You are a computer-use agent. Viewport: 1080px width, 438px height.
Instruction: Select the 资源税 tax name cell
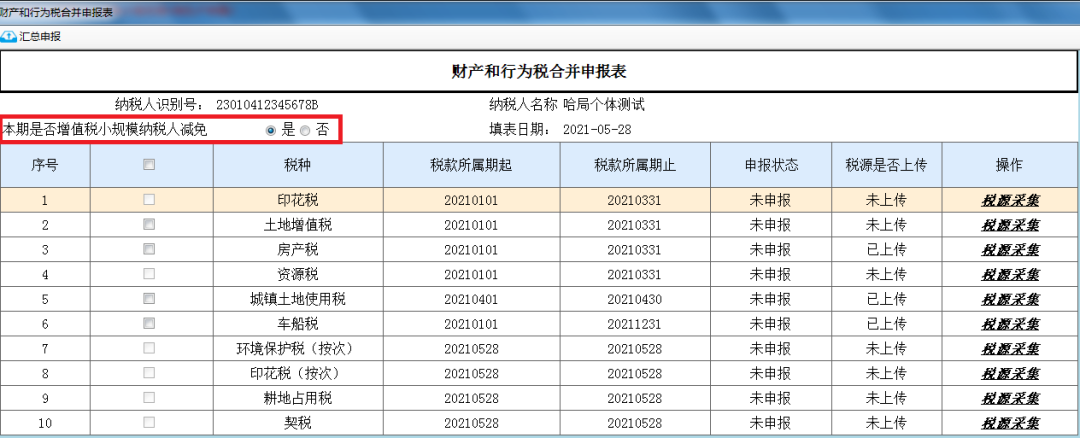tap(298, 275)
